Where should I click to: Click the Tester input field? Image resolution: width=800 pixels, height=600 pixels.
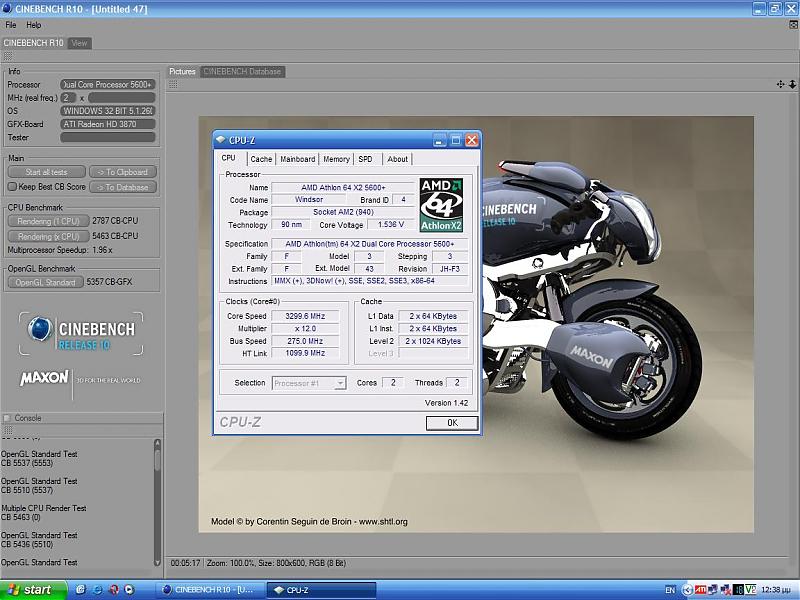[108, 137]
